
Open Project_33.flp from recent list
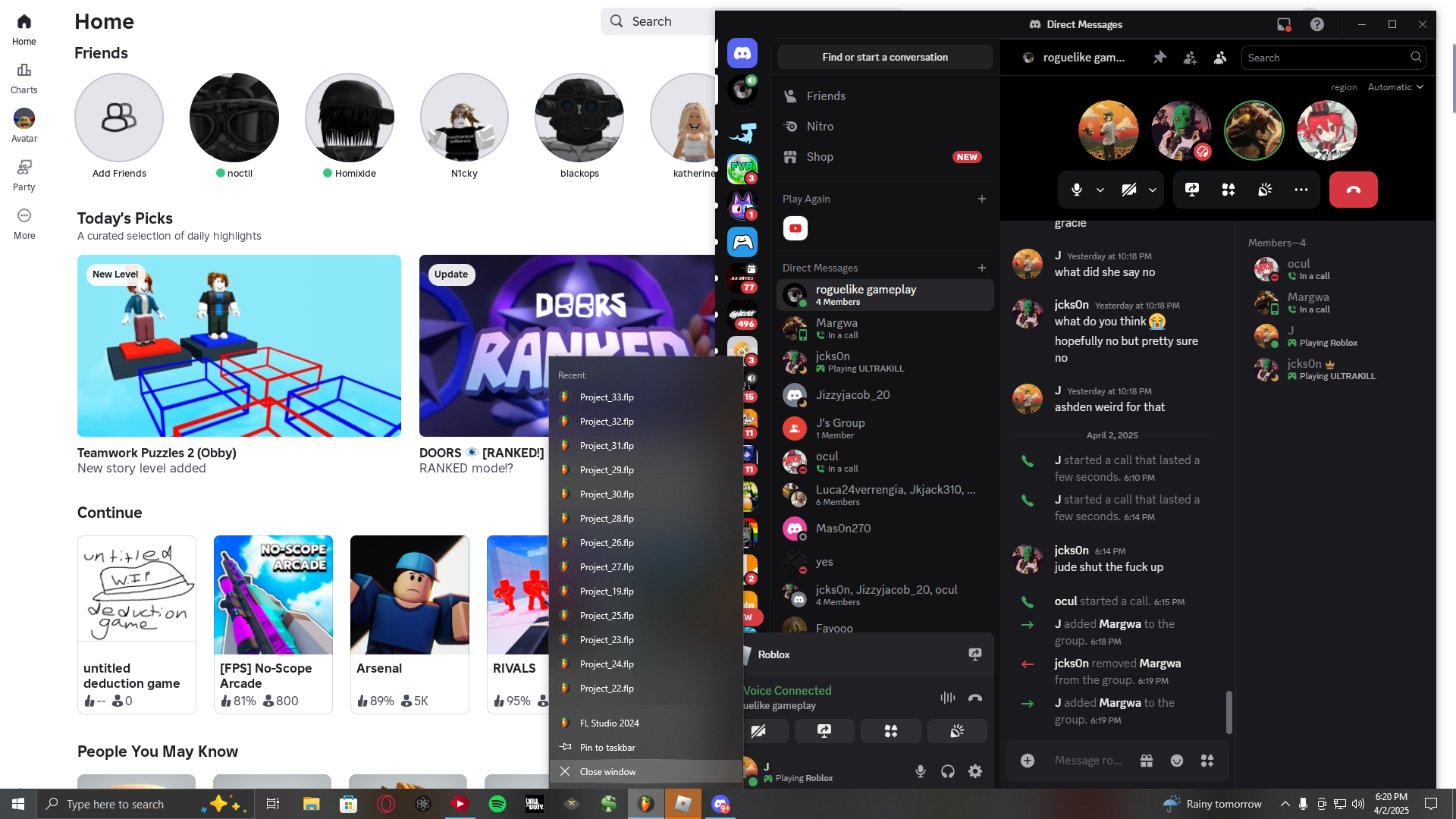[607, 397]
